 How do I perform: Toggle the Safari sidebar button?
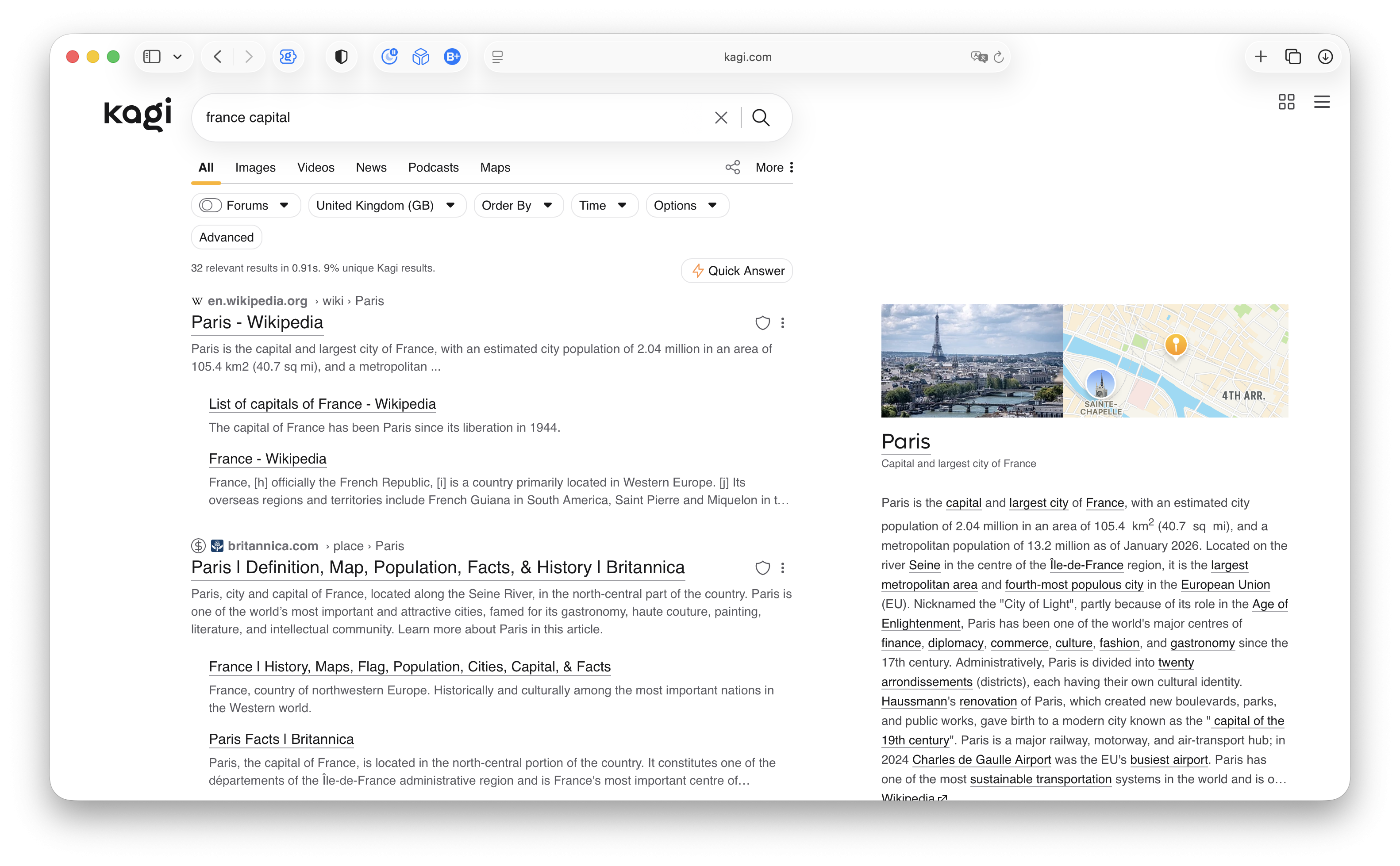pos(152,57)
